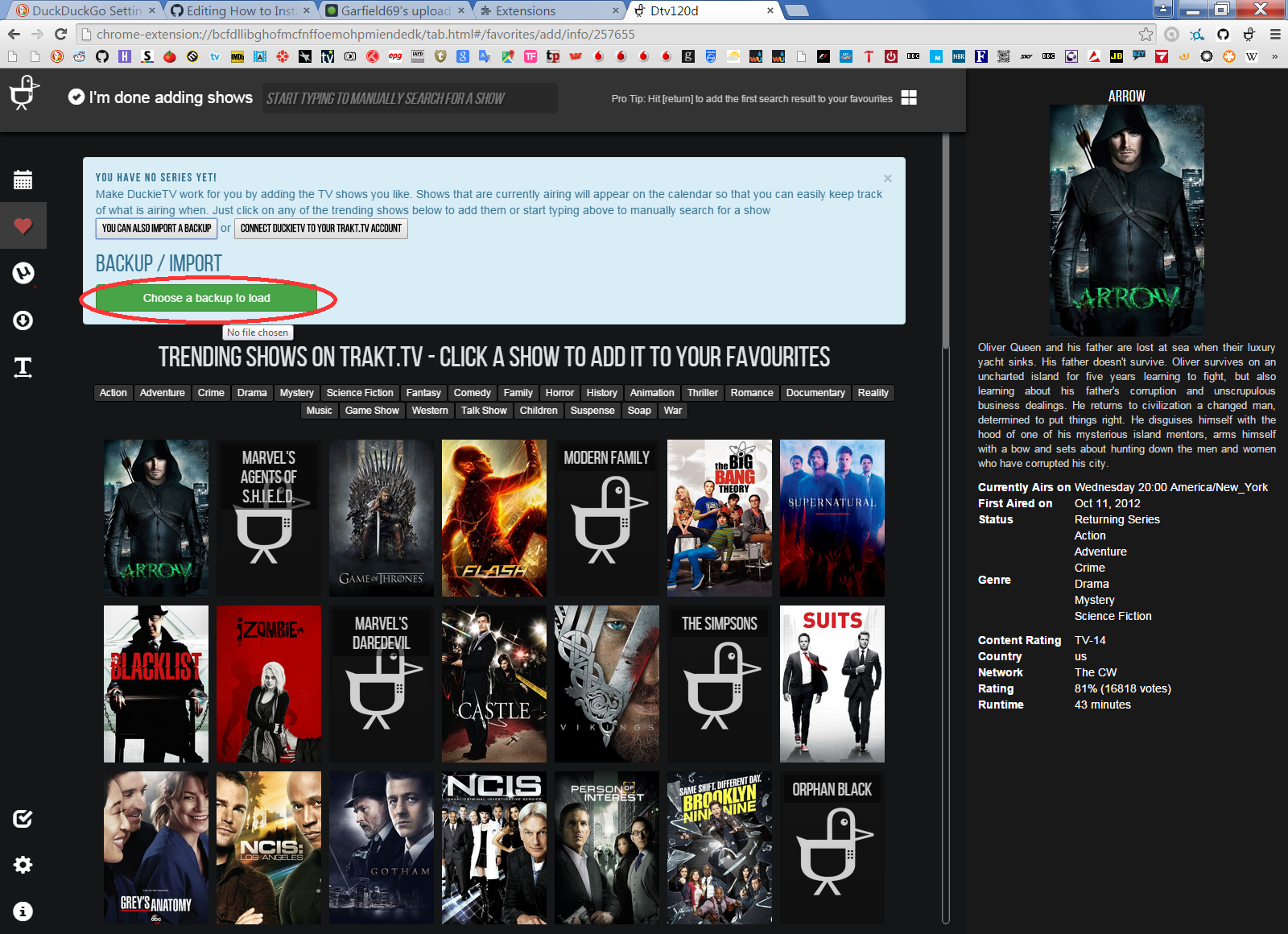Click DuckieTV extension icon in Chrome toolbar
The width and height of the screenshot is (1288, 934).
(x=1249, y=34)
